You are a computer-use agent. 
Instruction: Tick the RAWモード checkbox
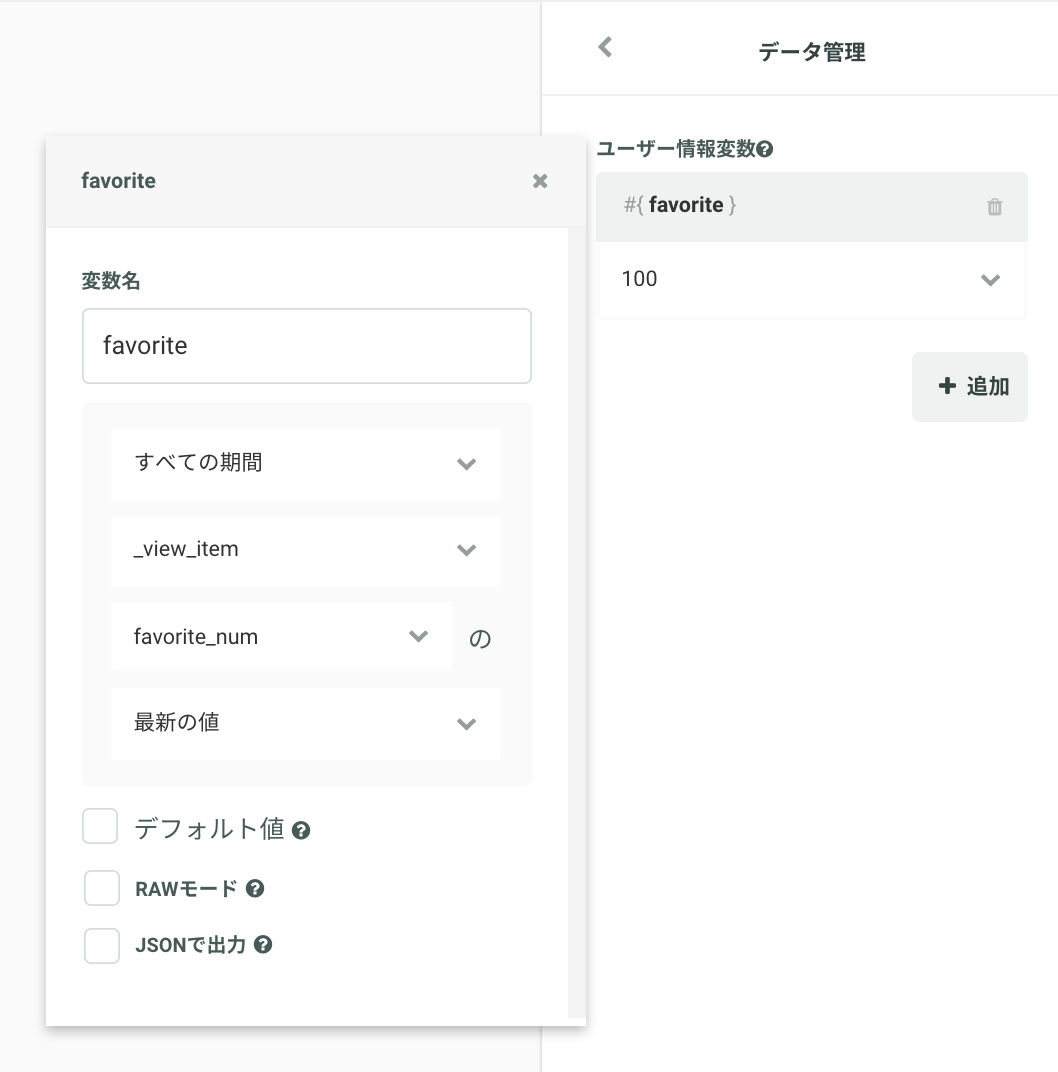tap(102, 887)
